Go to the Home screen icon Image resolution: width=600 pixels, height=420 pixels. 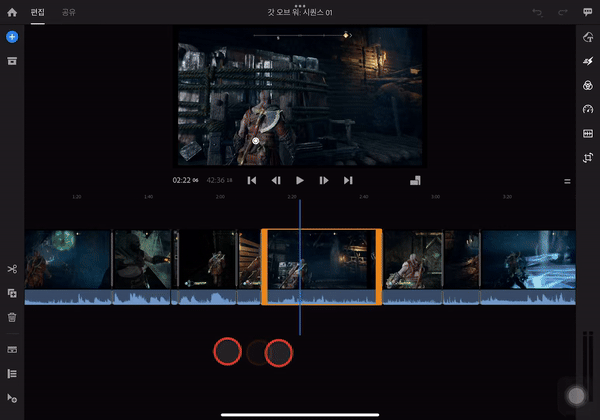[x=12, y=13]
